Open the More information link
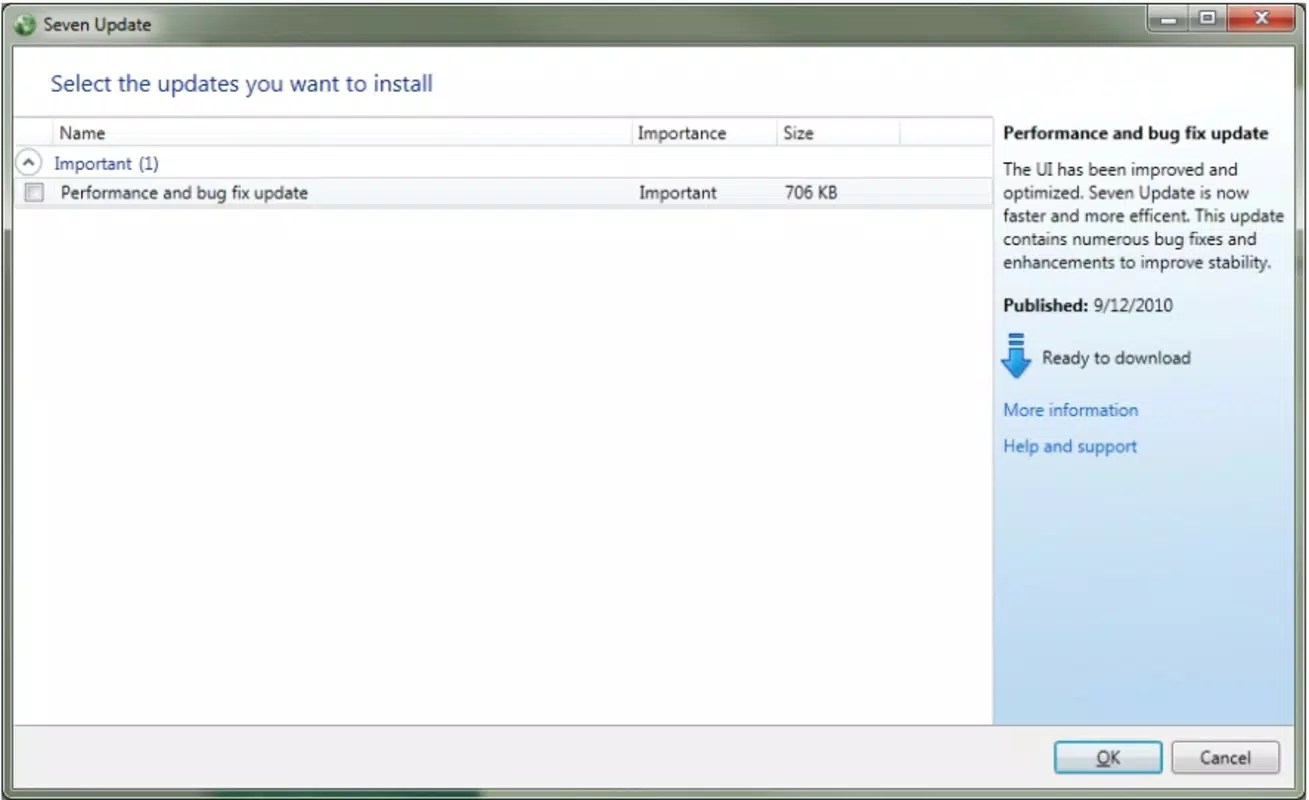 coord(1070,410)
